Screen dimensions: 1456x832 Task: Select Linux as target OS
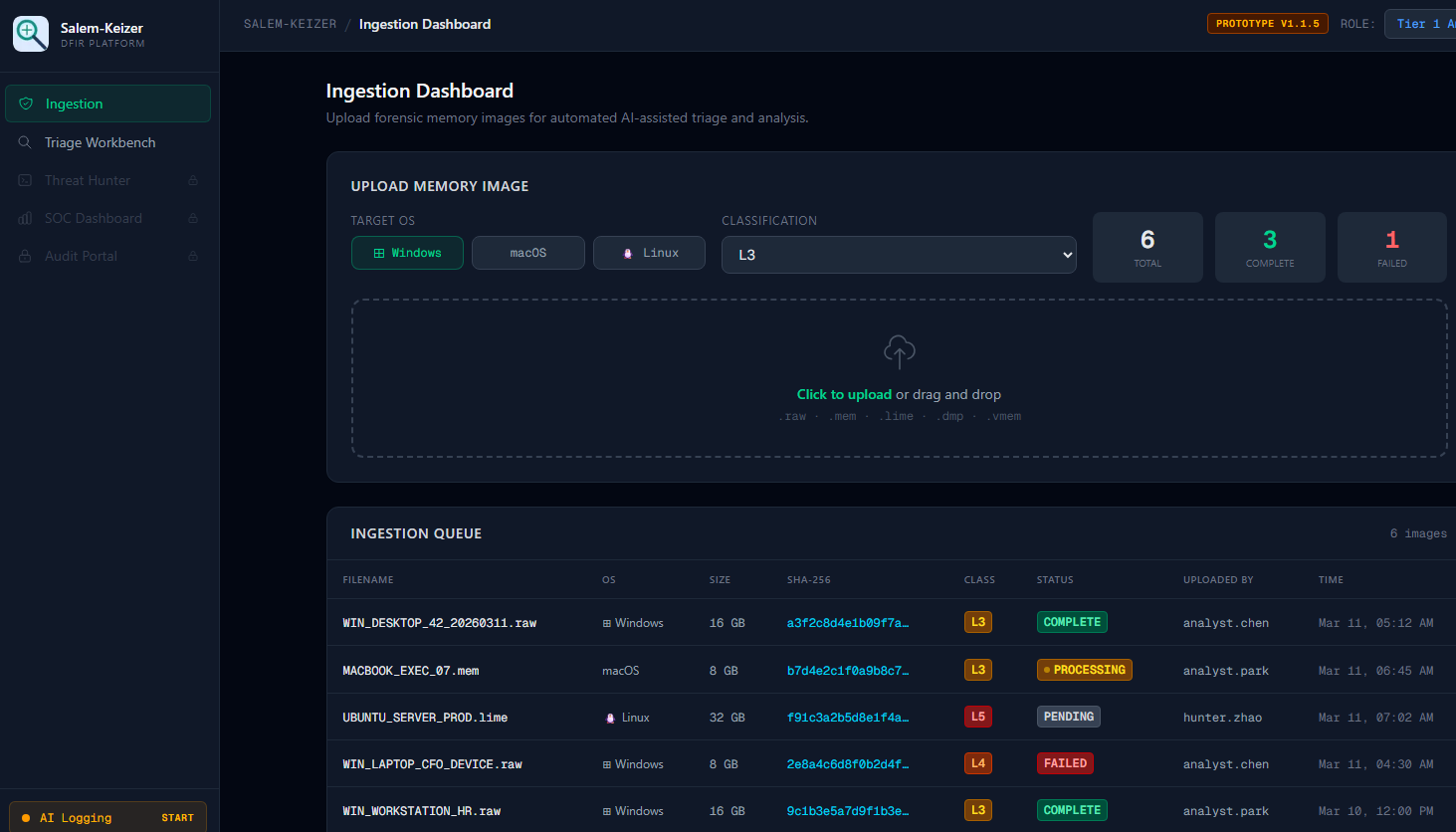(x=649, y=253)
